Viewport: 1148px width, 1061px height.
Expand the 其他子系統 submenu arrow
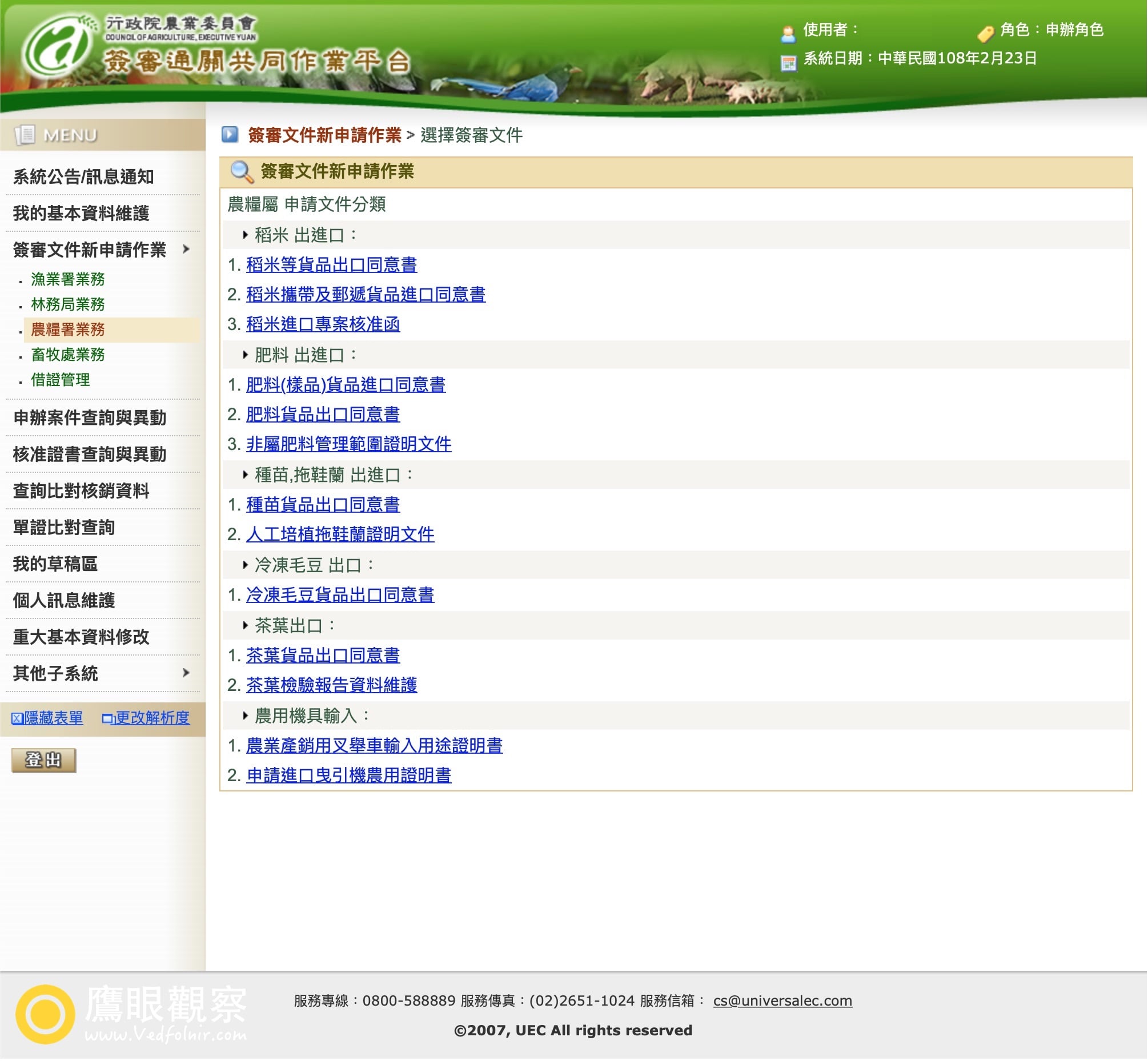coord(186,673)
